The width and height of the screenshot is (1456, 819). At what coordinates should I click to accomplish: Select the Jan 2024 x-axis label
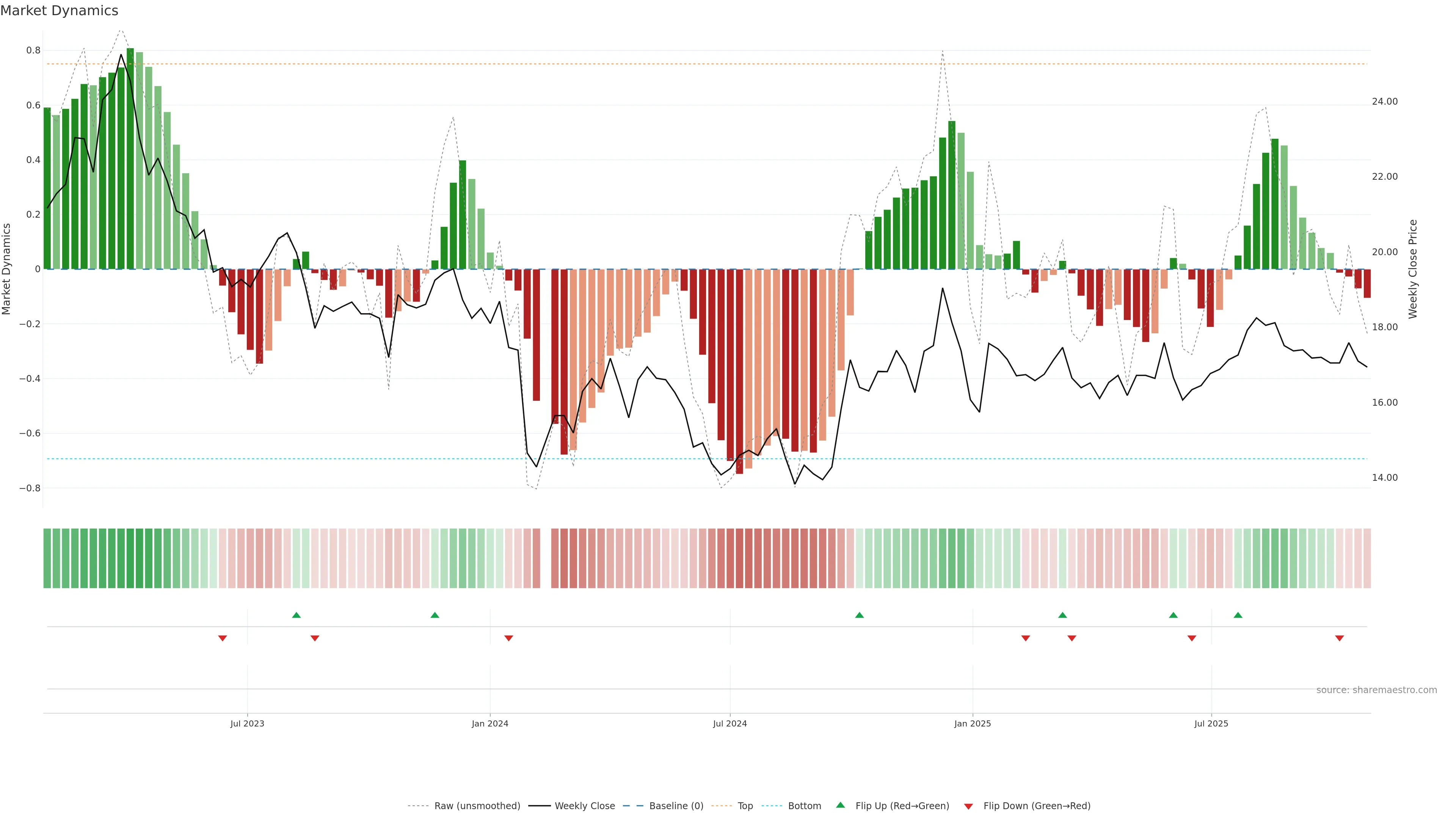pos(490,723)
